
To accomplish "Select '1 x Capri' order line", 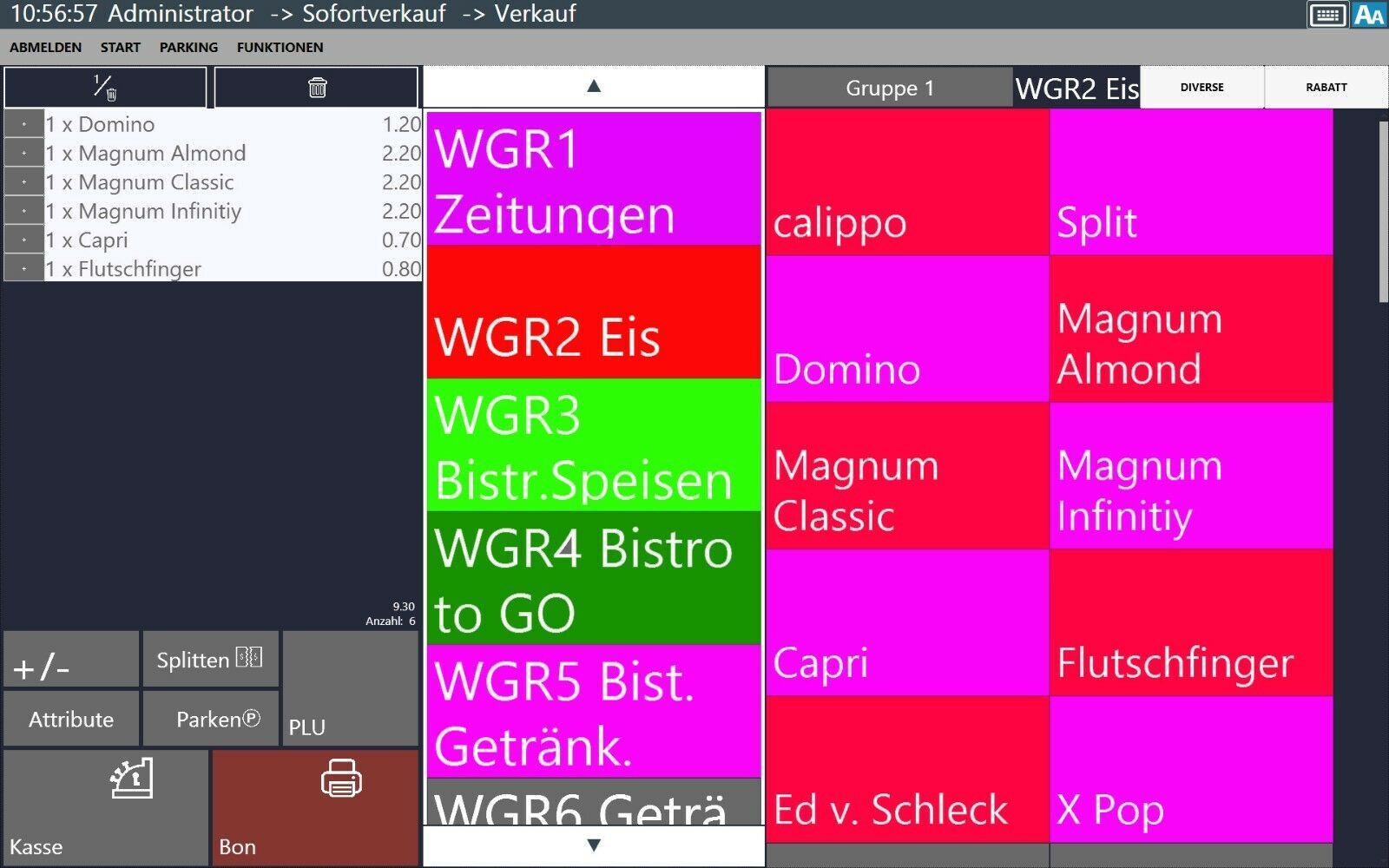I will (x=233, y=240).
